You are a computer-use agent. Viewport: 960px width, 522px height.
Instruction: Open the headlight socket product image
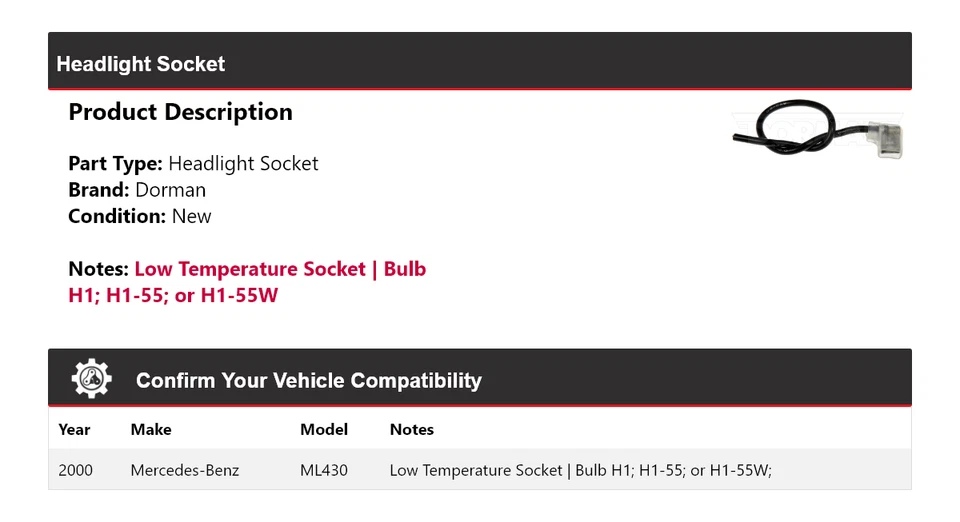818,130
